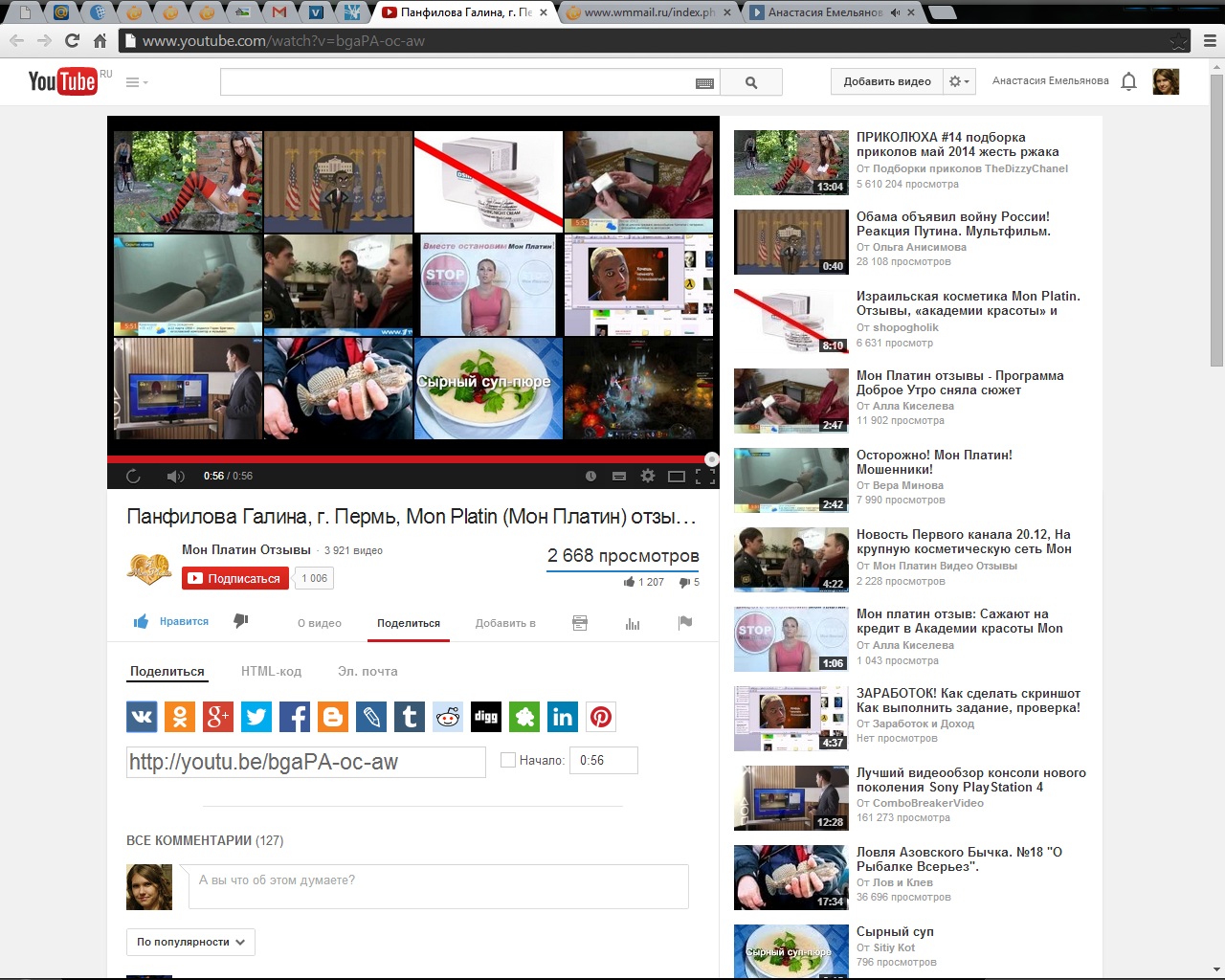Enter fullscreen mode in the video player
The image size is (1225, 980).
coord(705,476)
